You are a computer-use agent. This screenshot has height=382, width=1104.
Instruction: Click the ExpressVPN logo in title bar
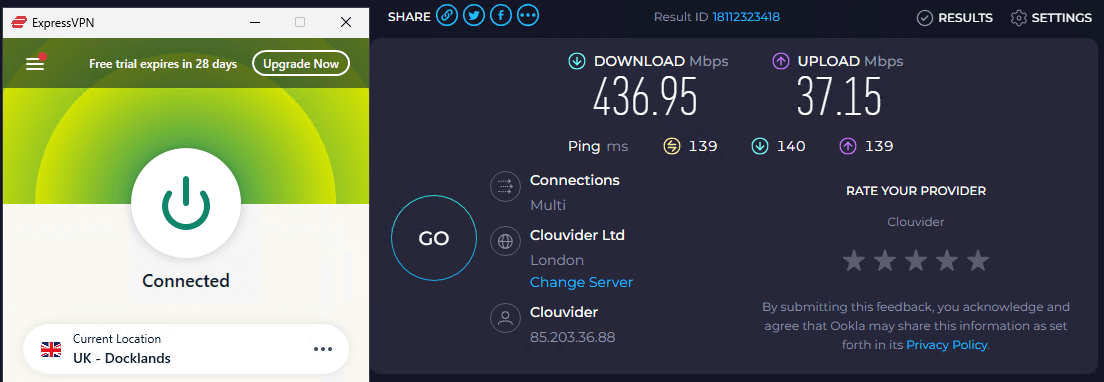pyautogui.click(x=18, y=23)
